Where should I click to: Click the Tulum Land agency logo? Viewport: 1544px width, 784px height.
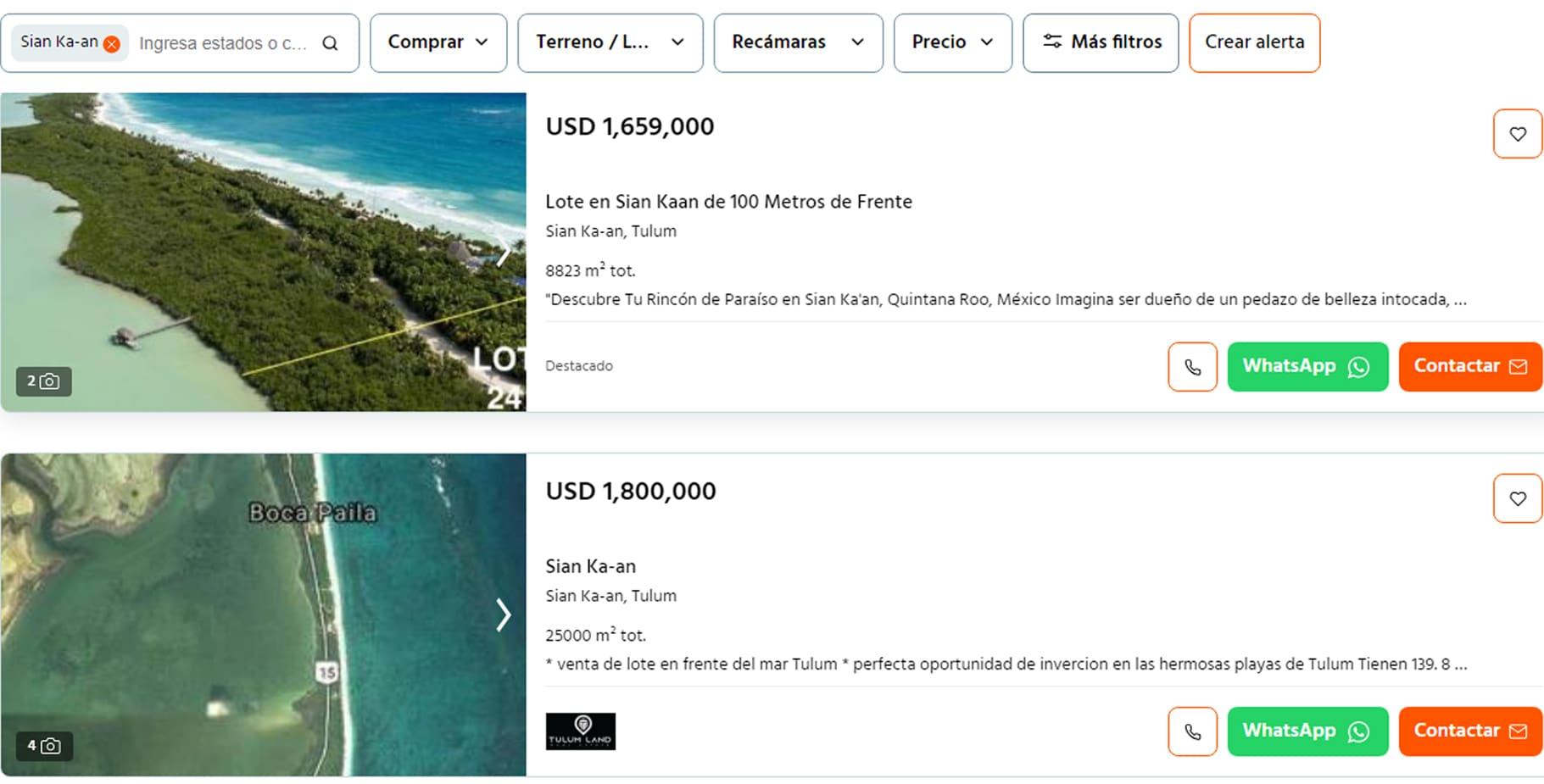pos(581,731)
